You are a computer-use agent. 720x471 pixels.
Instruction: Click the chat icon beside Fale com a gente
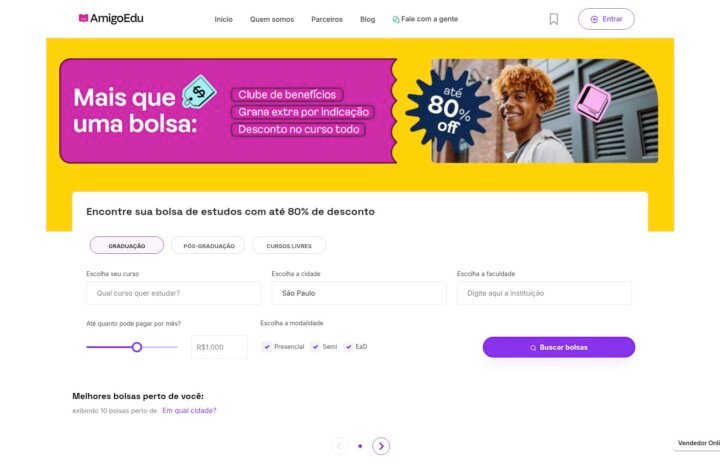pos(395,19)
